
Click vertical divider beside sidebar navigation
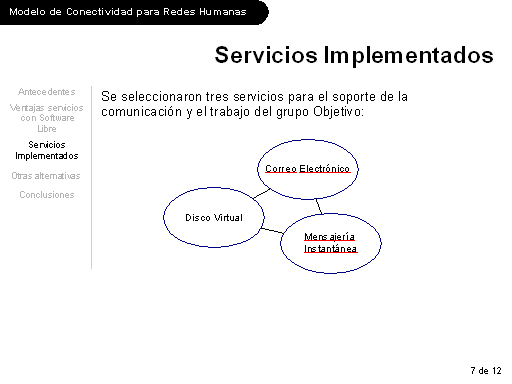coord(91,177)
